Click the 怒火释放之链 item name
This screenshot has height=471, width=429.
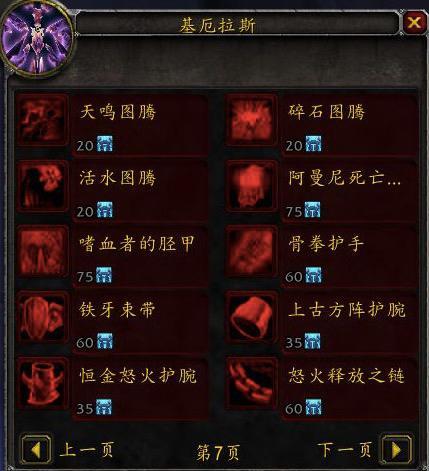pyautogui.click(x=346, y=376)
